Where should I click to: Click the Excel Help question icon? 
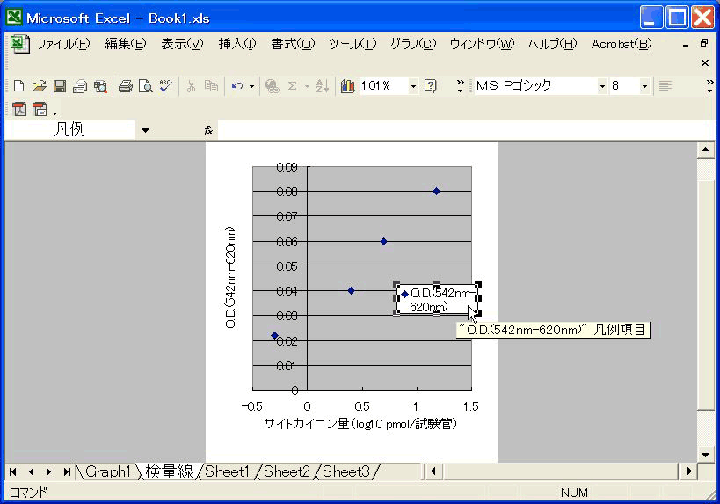[431, 87]
